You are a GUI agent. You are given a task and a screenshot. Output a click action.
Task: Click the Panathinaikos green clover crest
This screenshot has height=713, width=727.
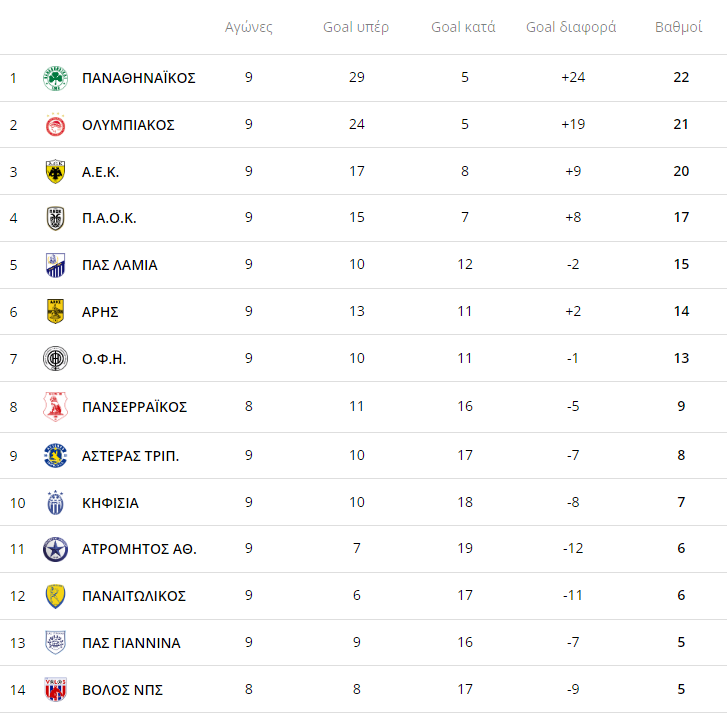click(x=56, y=78)
